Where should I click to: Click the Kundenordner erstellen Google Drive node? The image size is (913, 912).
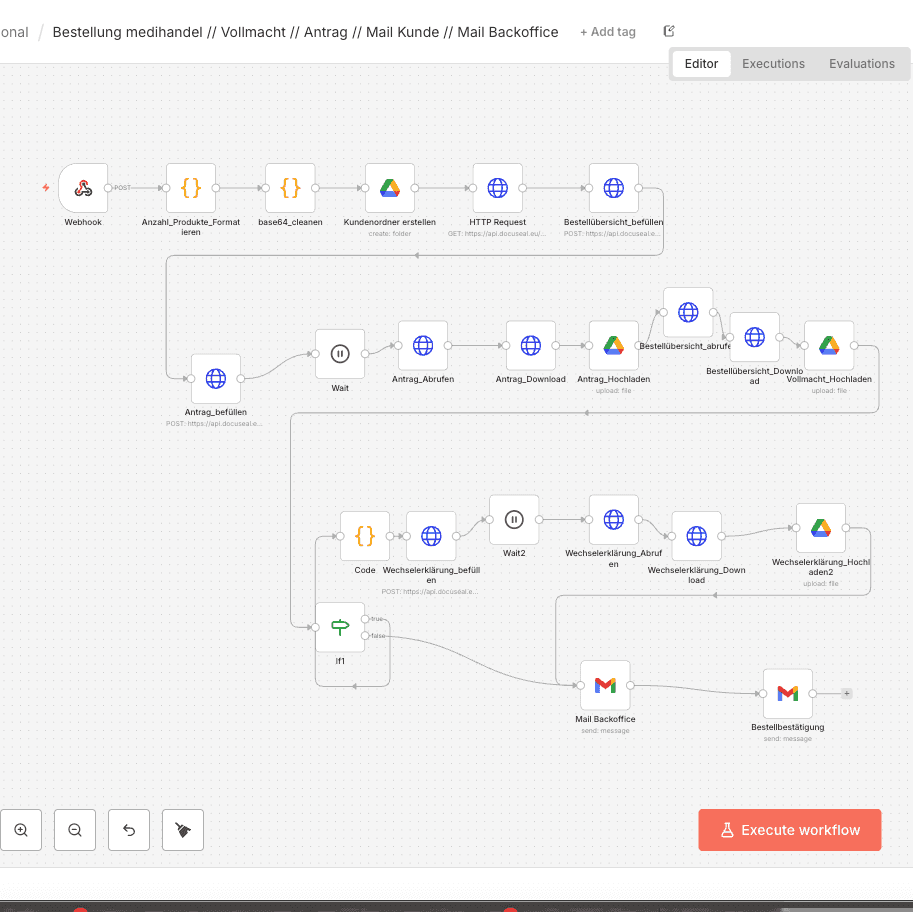[x=390, y=188]
